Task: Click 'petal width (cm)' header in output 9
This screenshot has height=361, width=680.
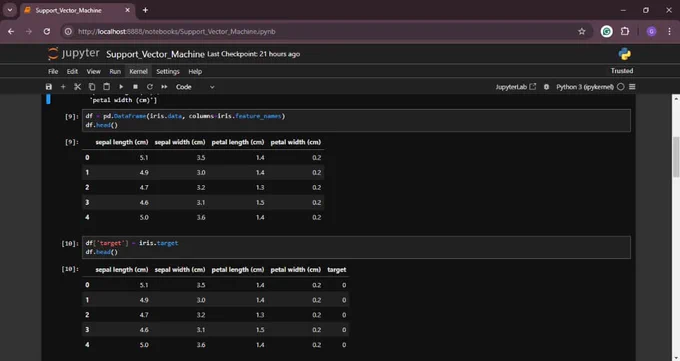Action: pyautogui.click(x=296, y=142)
